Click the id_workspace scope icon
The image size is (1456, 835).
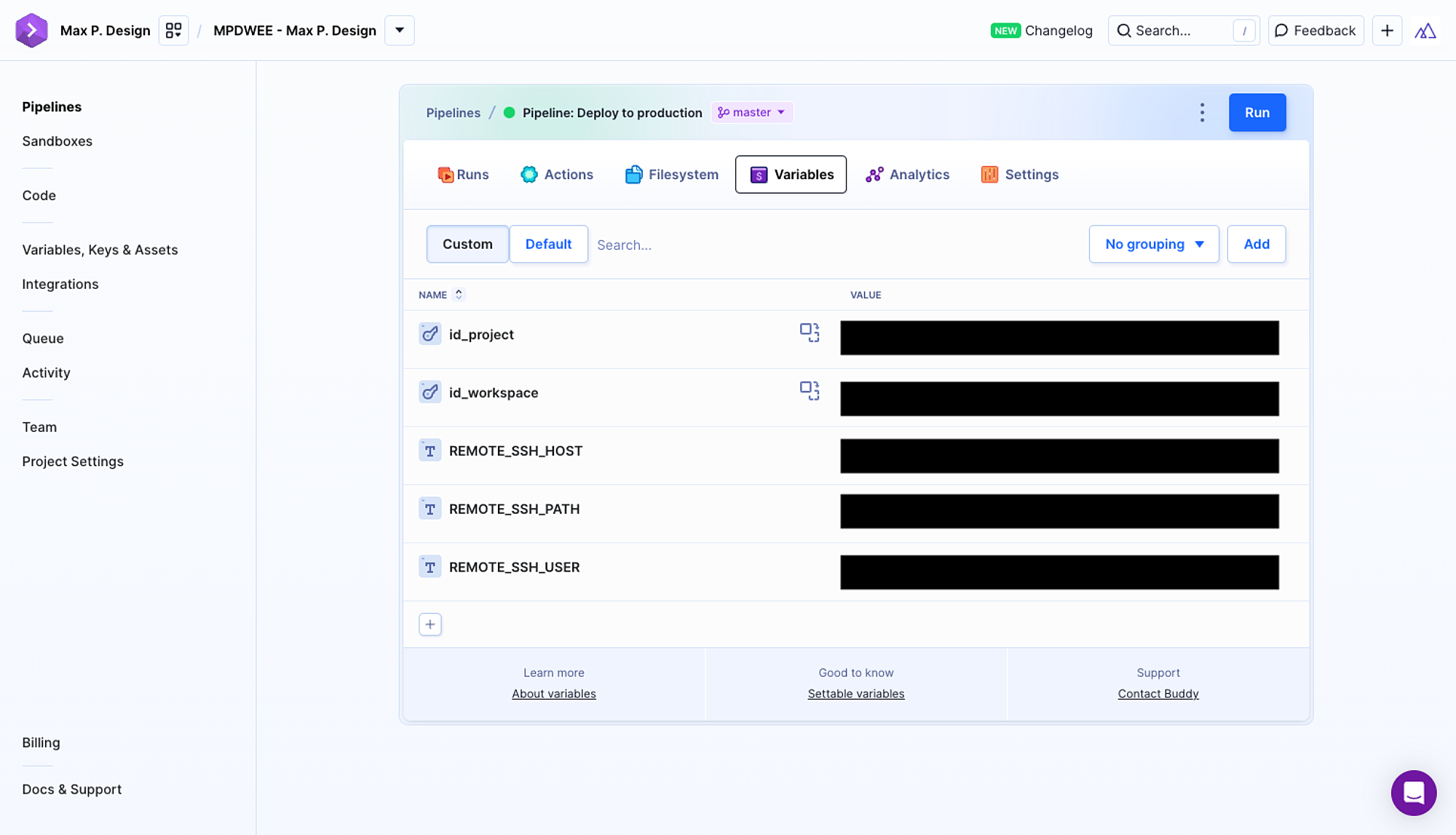pyautogui.click(x=810, y=391)
